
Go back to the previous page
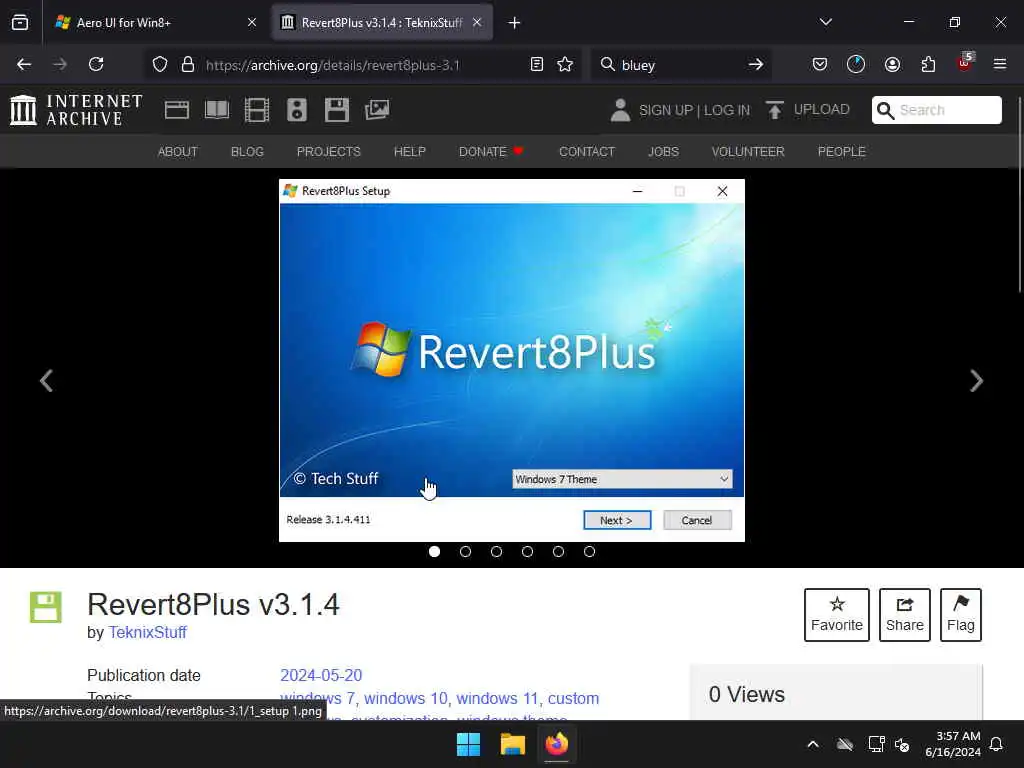pos(24,64)
